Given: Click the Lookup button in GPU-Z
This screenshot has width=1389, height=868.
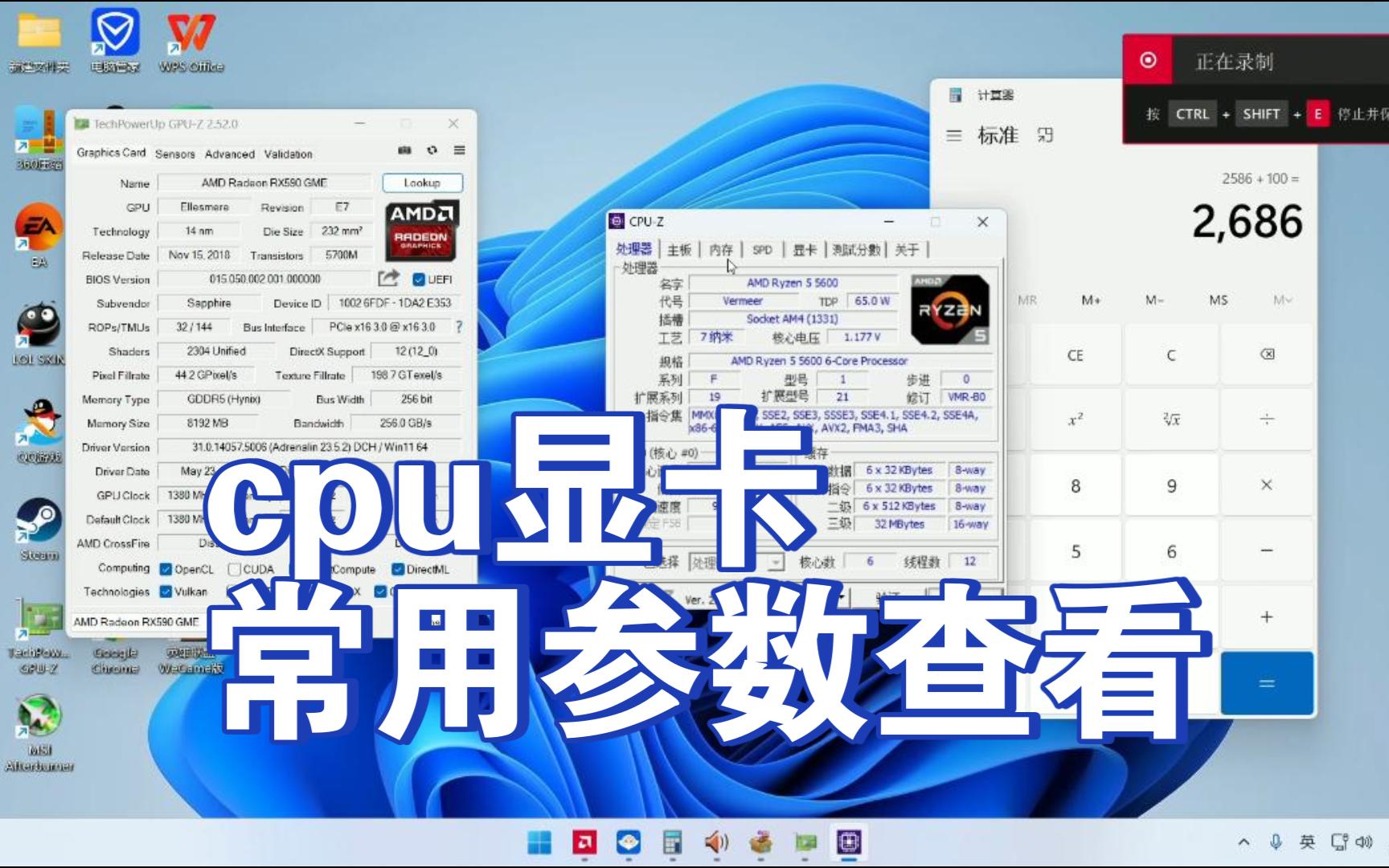Looking at the screenshot, I should [422, 183].
